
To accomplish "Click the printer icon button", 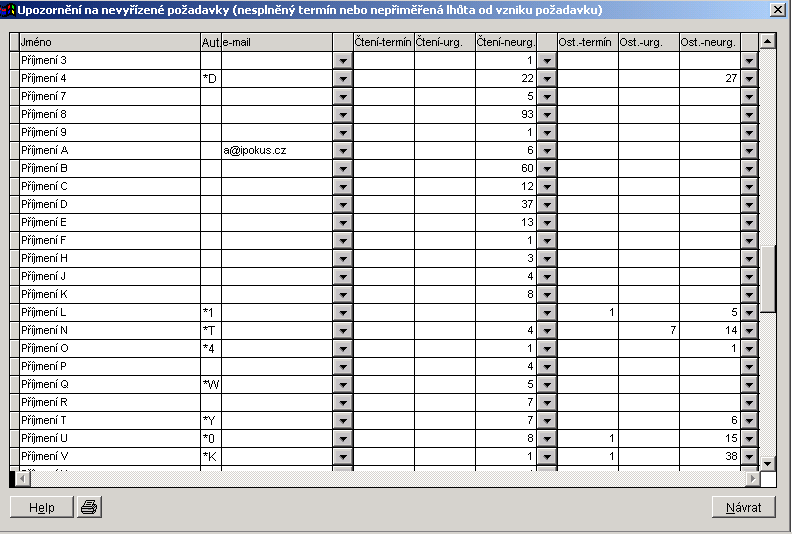I will coord(89,507).
